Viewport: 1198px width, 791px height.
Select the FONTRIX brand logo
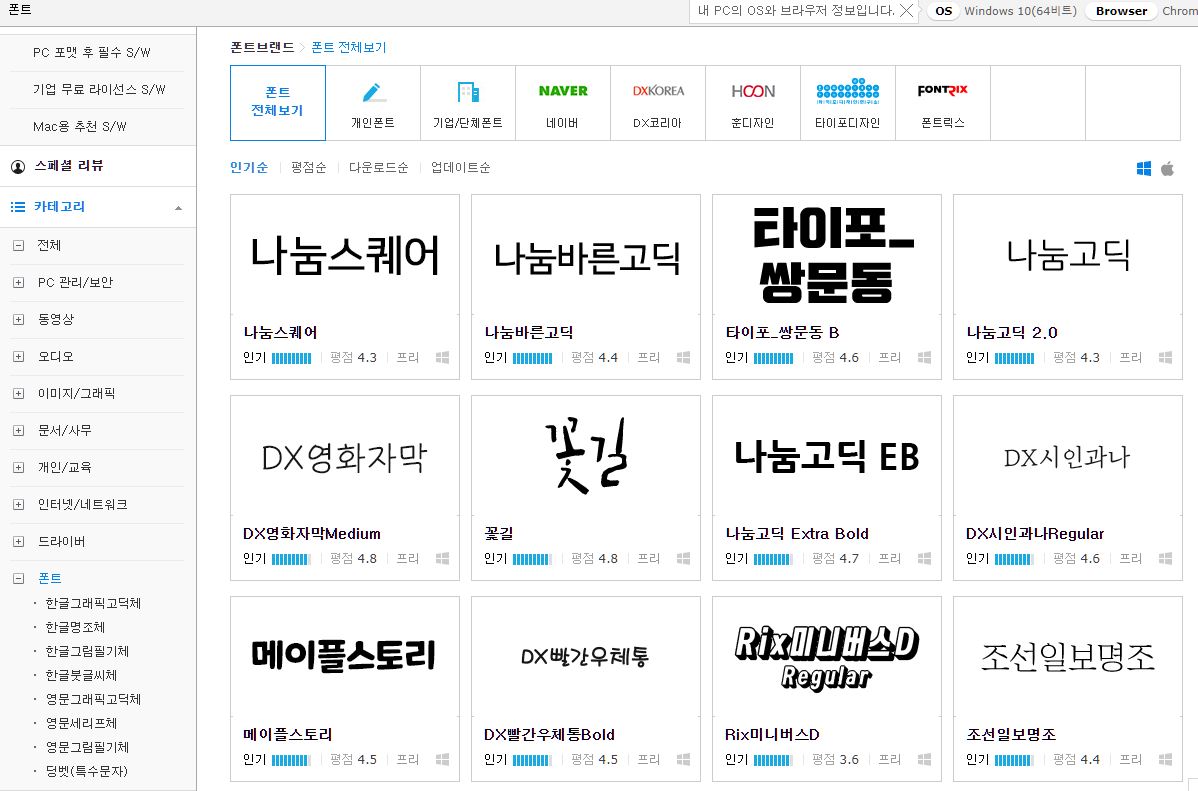tap(942, 90)
